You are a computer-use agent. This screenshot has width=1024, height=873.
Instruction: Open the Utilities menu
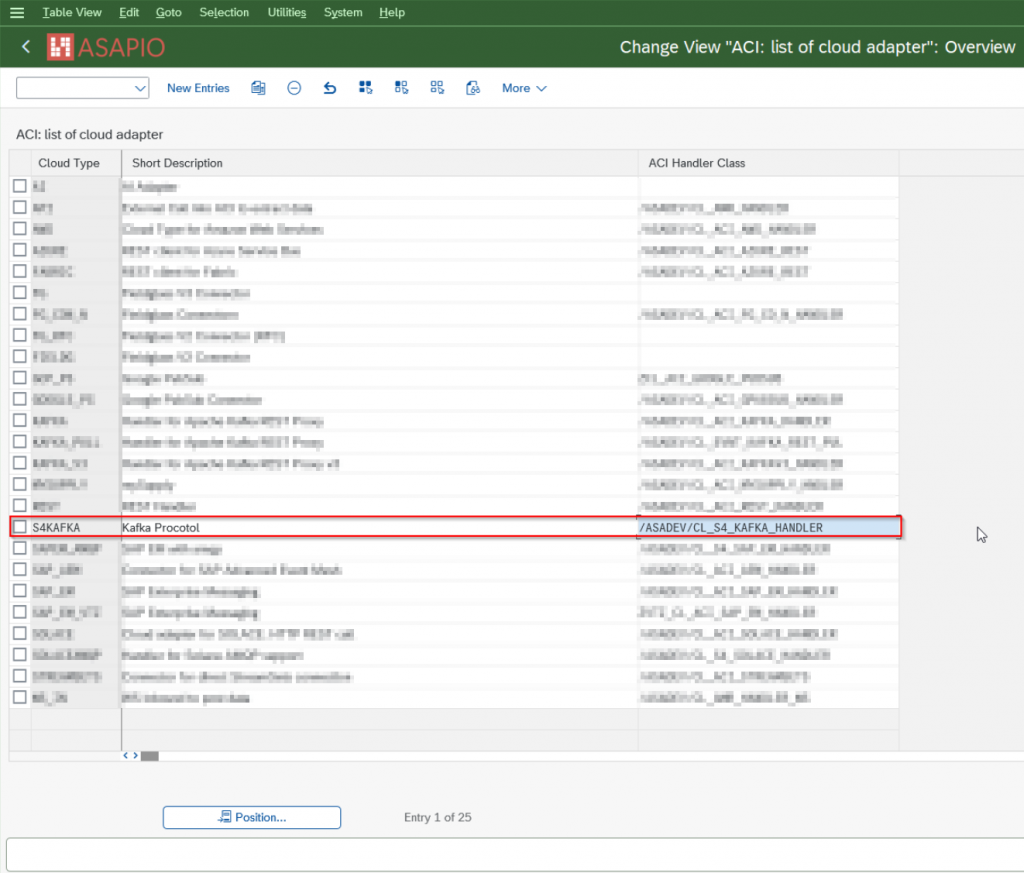pos(287,12)
